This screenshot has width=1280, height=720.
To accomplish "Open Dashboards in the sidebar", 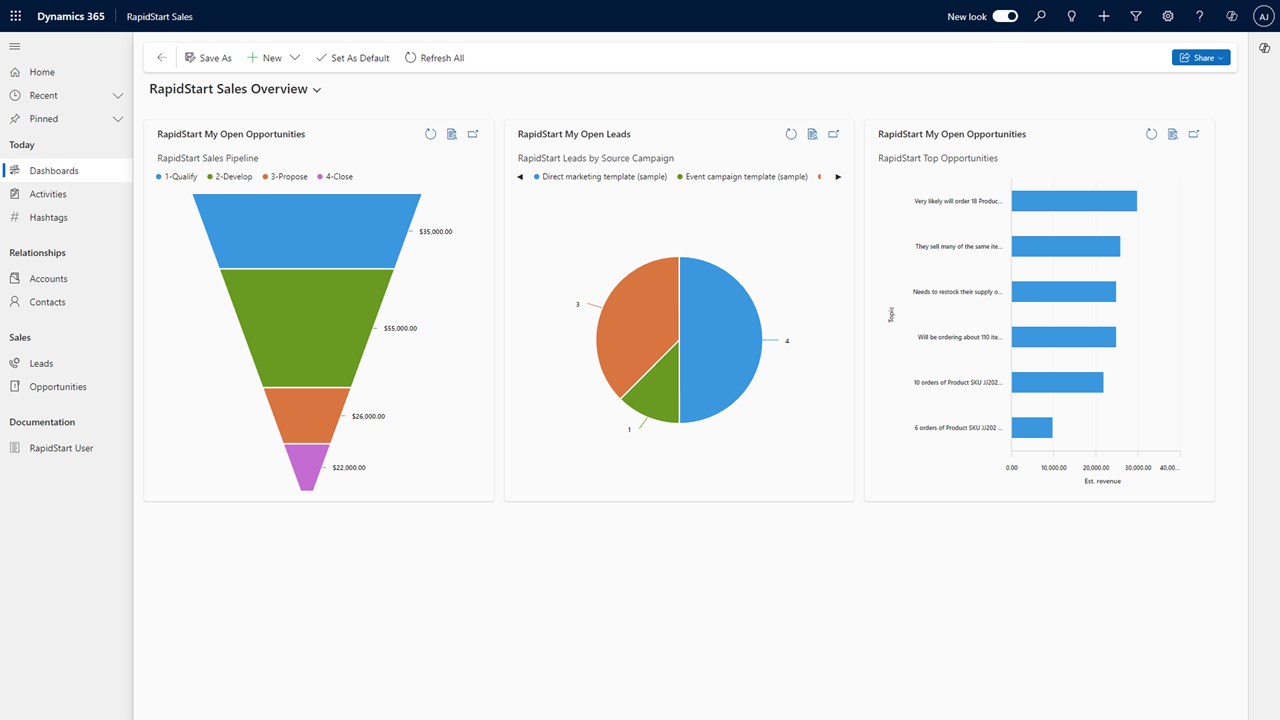I will [66, 171].
